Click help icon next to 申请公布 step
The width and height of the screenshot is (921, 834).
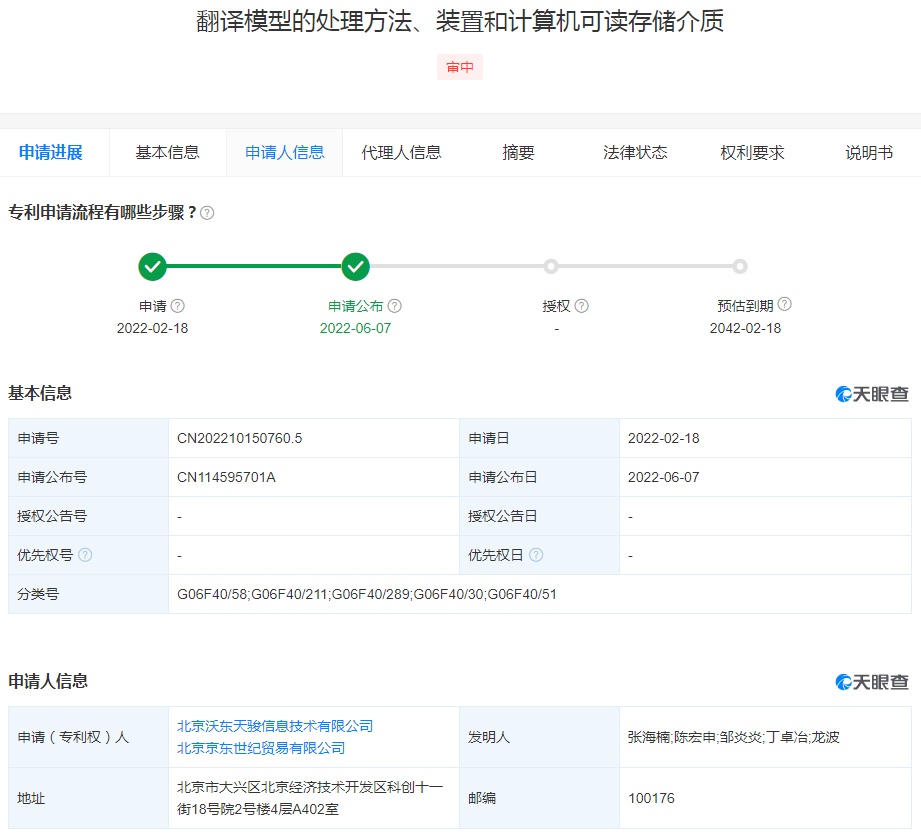[x=395, y=306]
